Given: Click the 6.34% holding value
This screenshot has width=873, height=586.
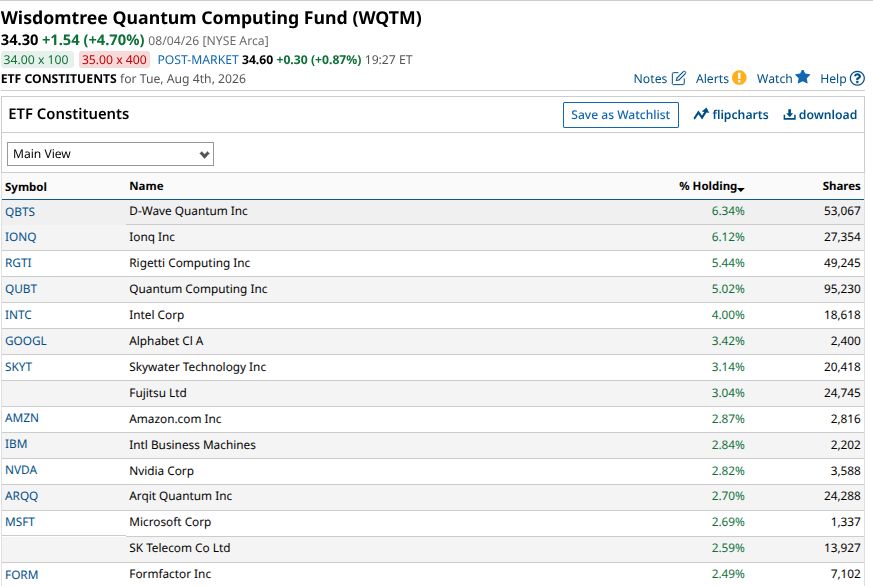Looking at the screenshot, I should tap(728, 211).
